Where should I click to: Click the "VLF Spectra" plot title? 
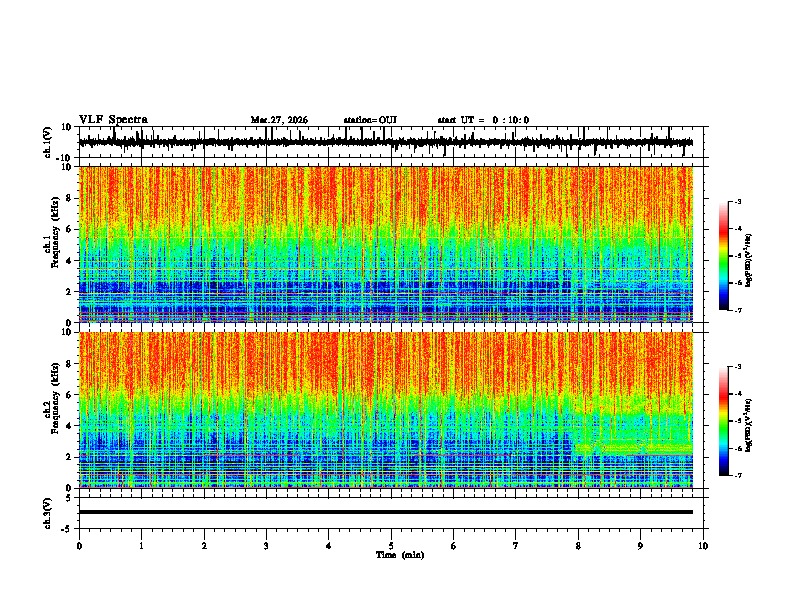(113, 120)
